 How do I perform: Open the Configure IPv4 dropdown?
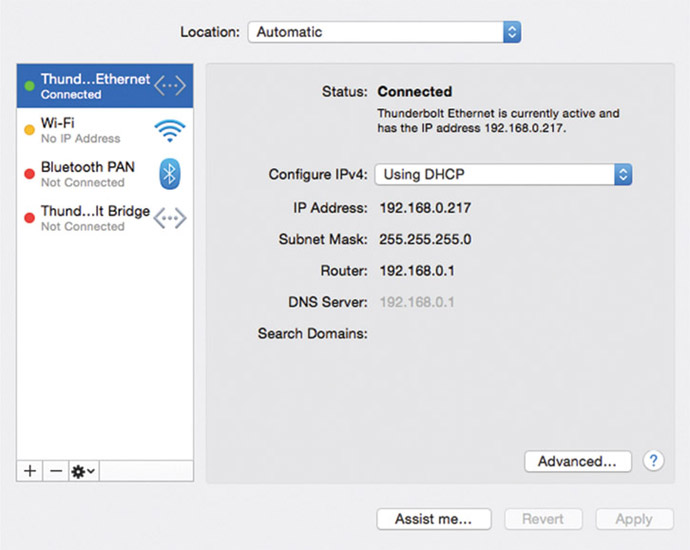click(503, 174)
